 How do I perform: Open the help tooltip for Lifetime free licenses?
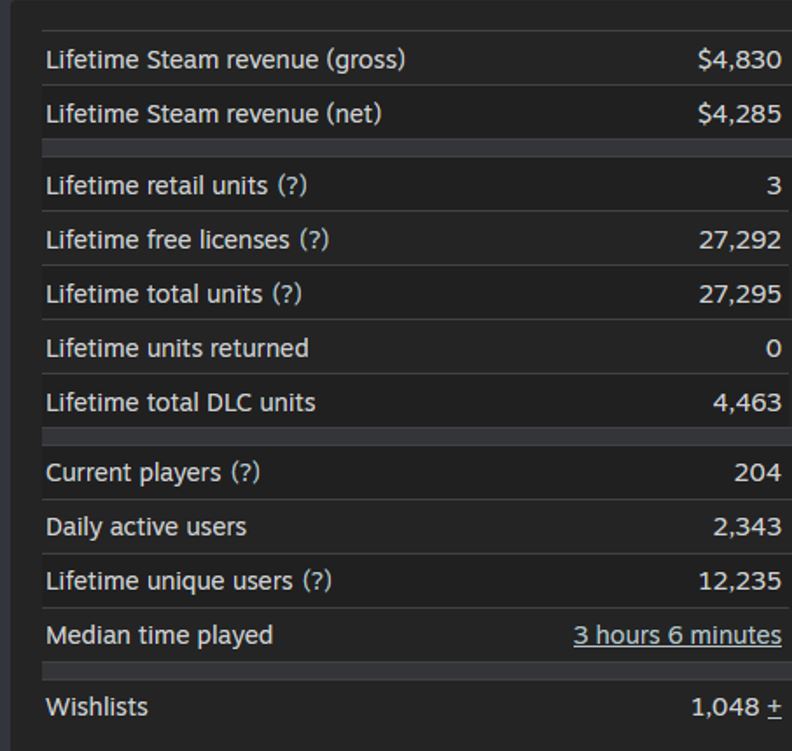(314, 240)
